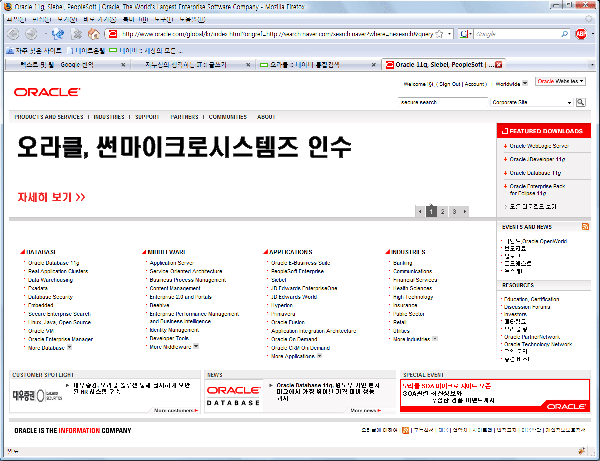
Task: Open the Support navigation item
Action: pos(147,117)
